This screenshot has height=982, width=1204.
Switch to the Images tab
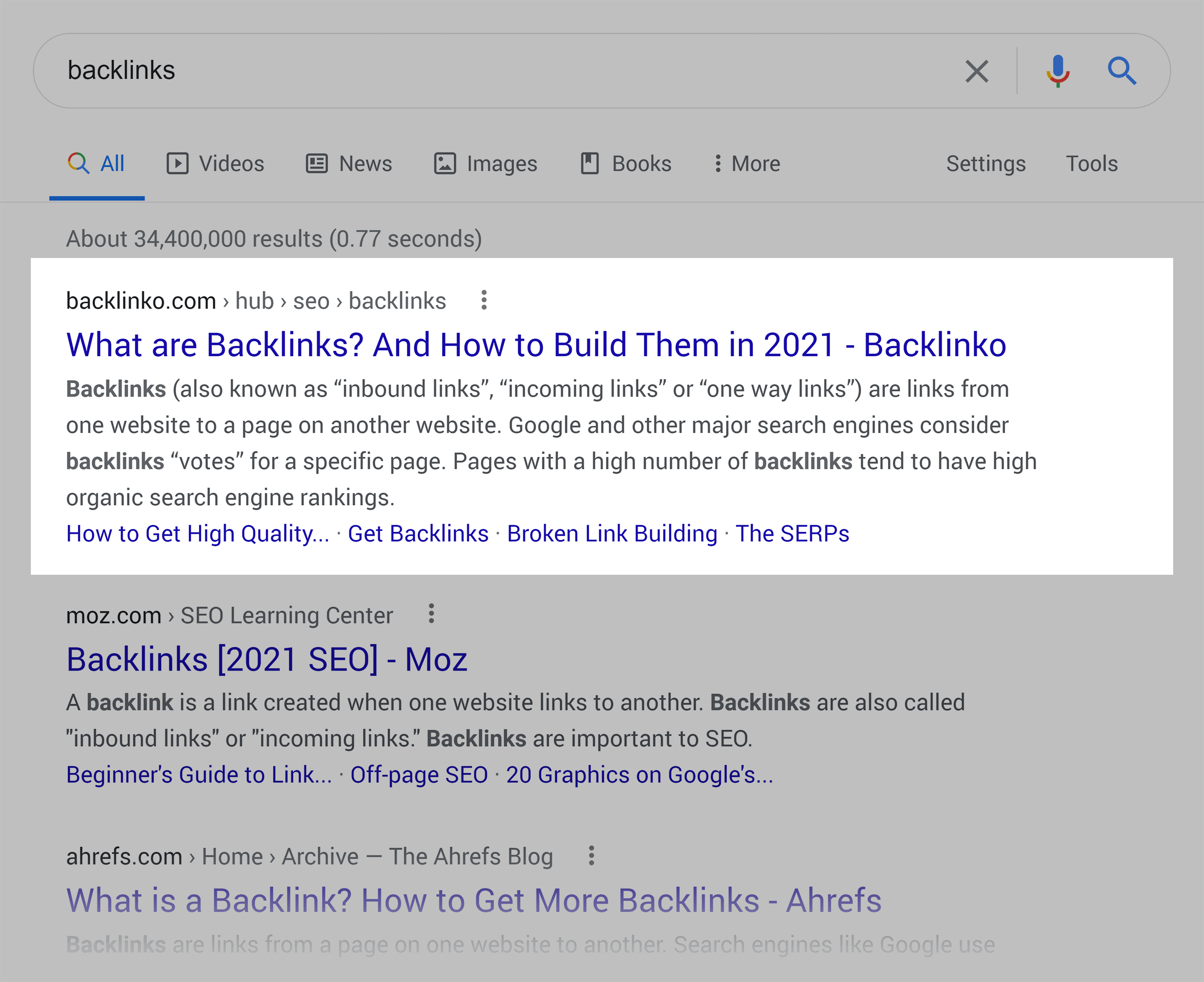pyautogui.click(x=485, y=164)
